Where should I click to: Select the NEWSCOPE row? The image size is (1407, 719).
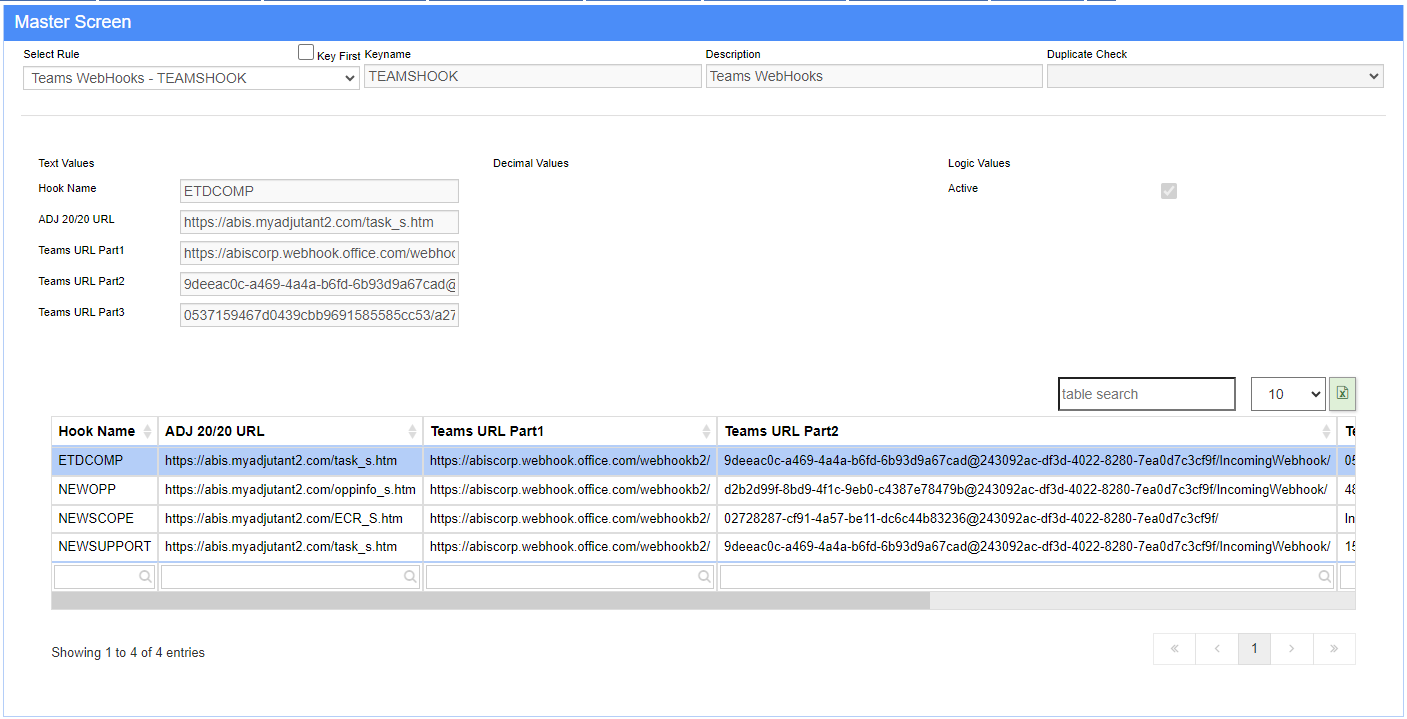(x=703, y=519)
